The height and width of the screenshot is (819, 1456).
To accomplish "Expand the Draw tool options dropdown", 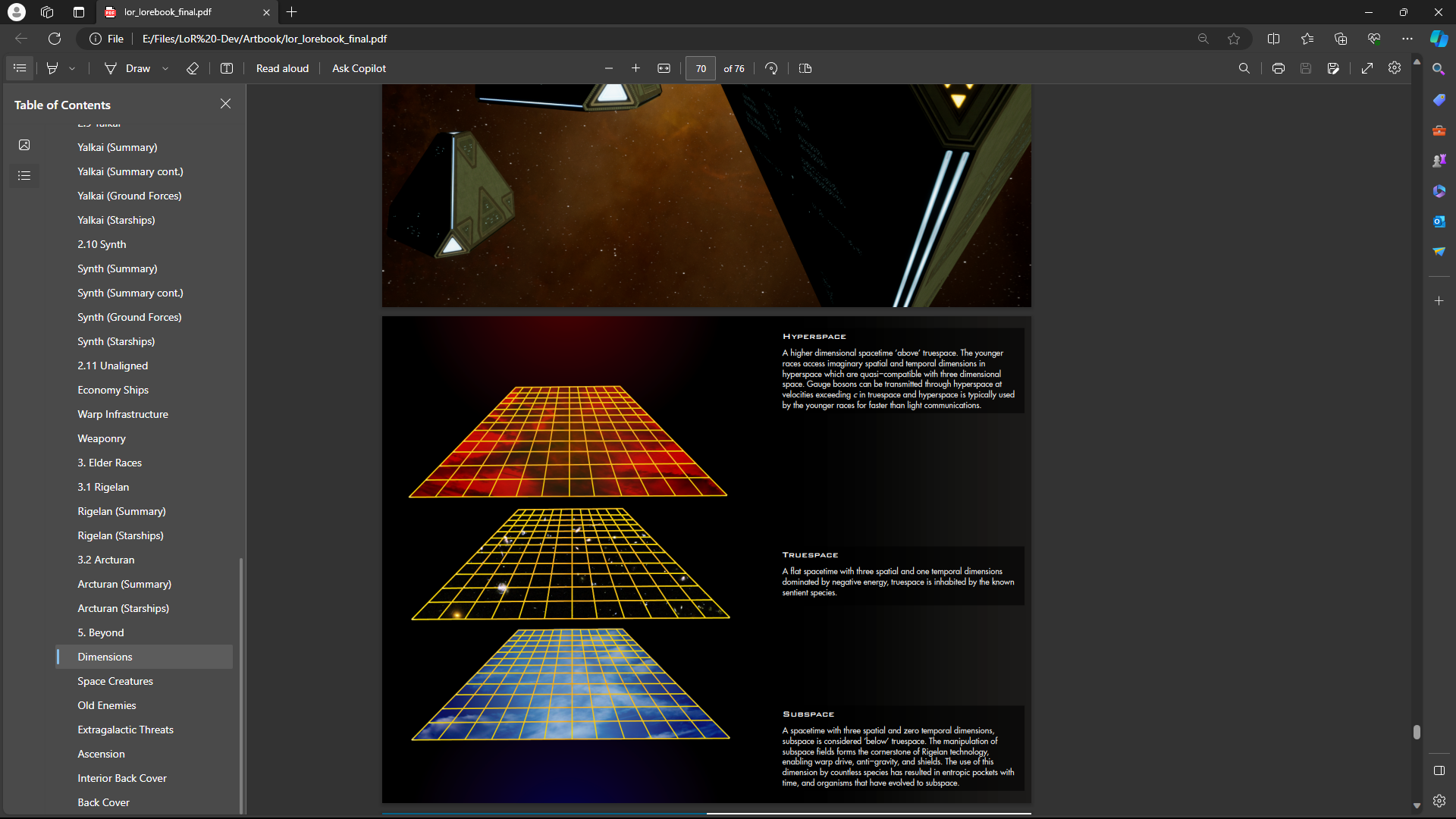I will [x=165, y=68].
